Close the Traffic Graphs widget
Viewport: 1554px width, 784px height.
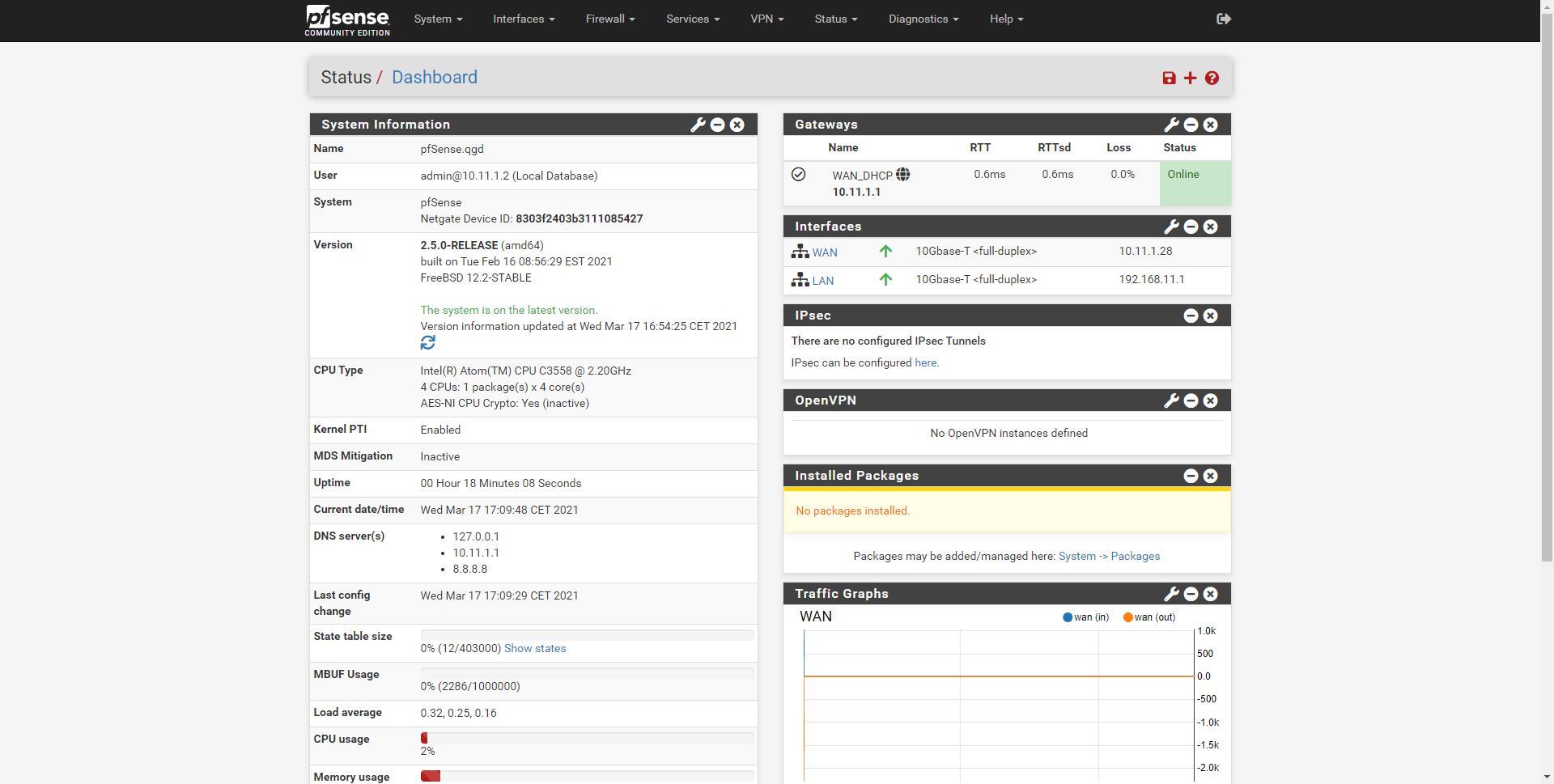1211,594
